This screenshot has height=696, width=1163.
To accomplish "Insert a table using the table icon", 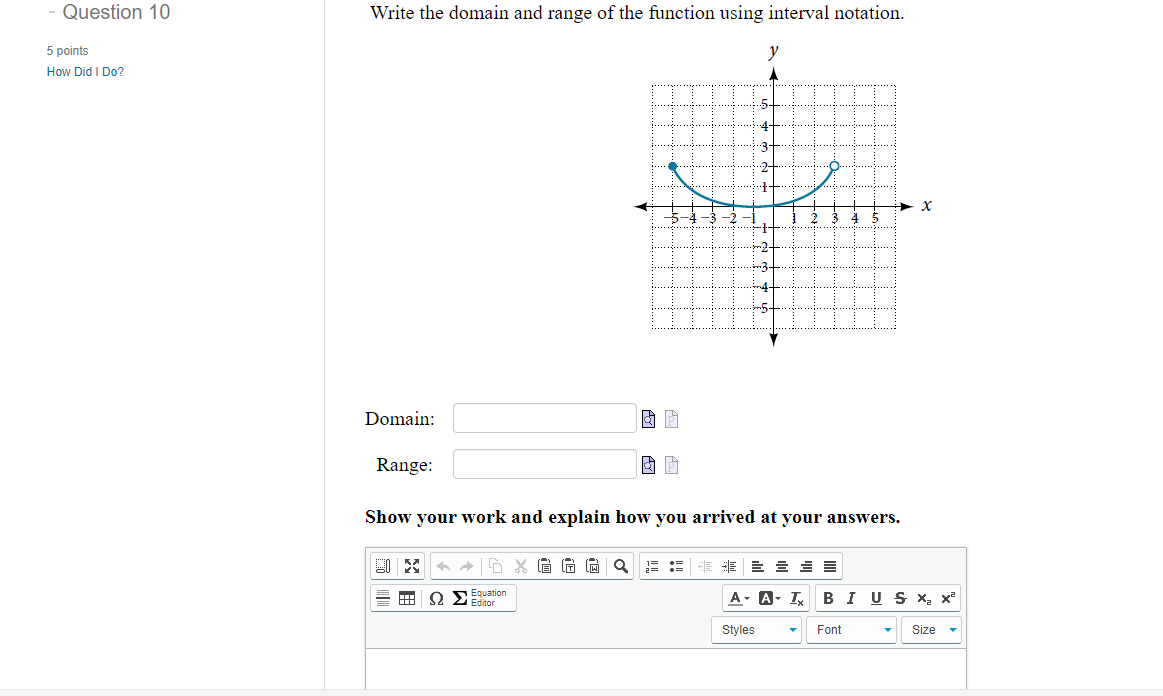I will tap(405, 597).
